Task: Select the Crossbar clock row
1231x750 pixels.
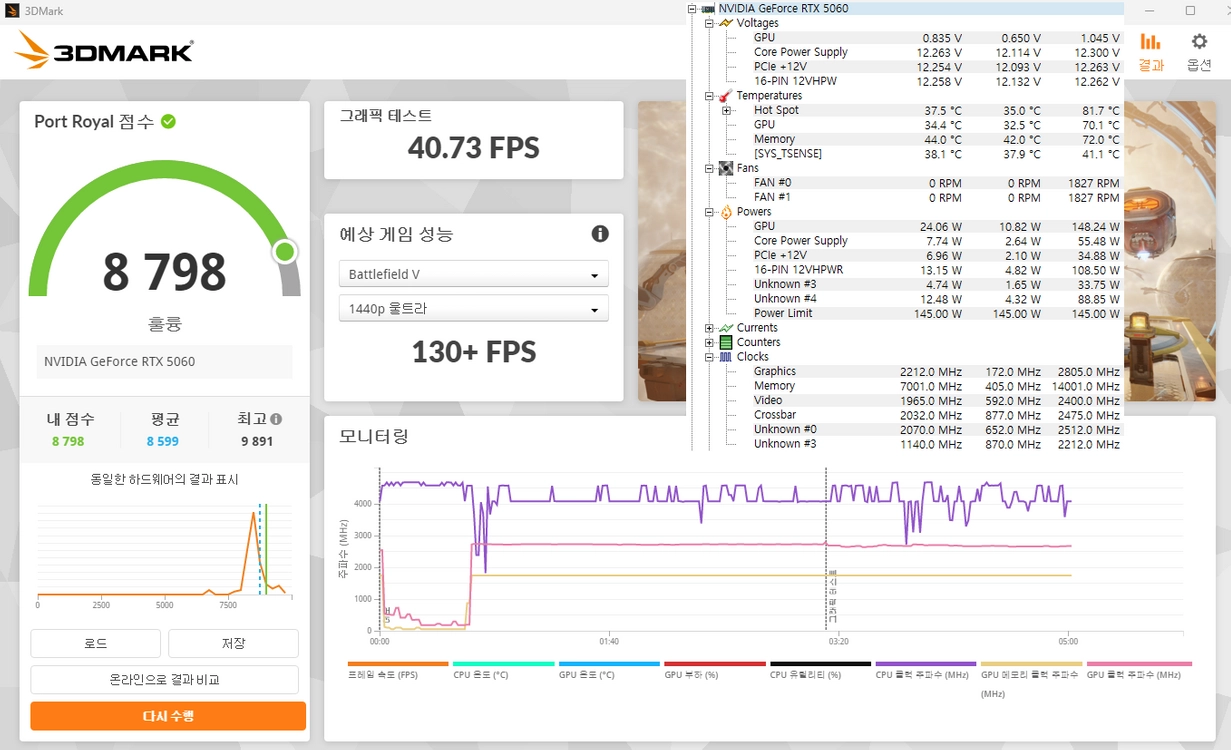Action: pyautogui.click(x=936, y=415)
